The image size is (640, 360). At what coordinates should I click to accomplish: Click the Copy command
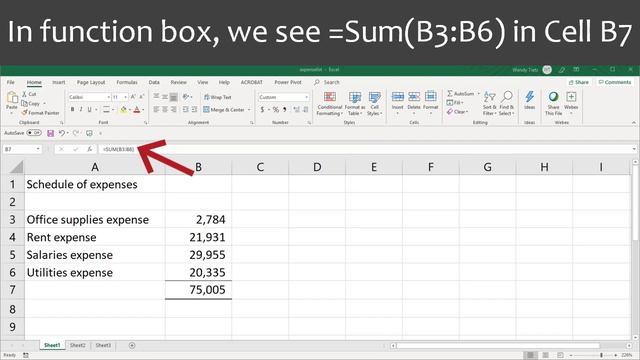[x=31, y=103]
